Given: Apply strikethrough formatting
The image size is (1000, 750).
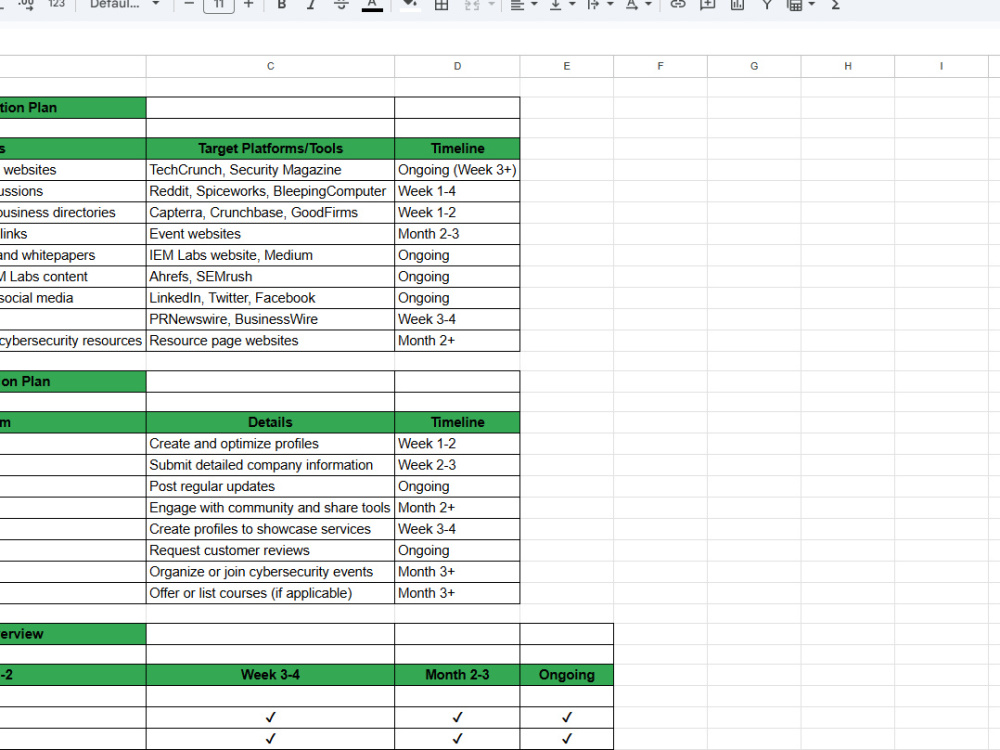Looking at the screenshot, I should (341, 4).
